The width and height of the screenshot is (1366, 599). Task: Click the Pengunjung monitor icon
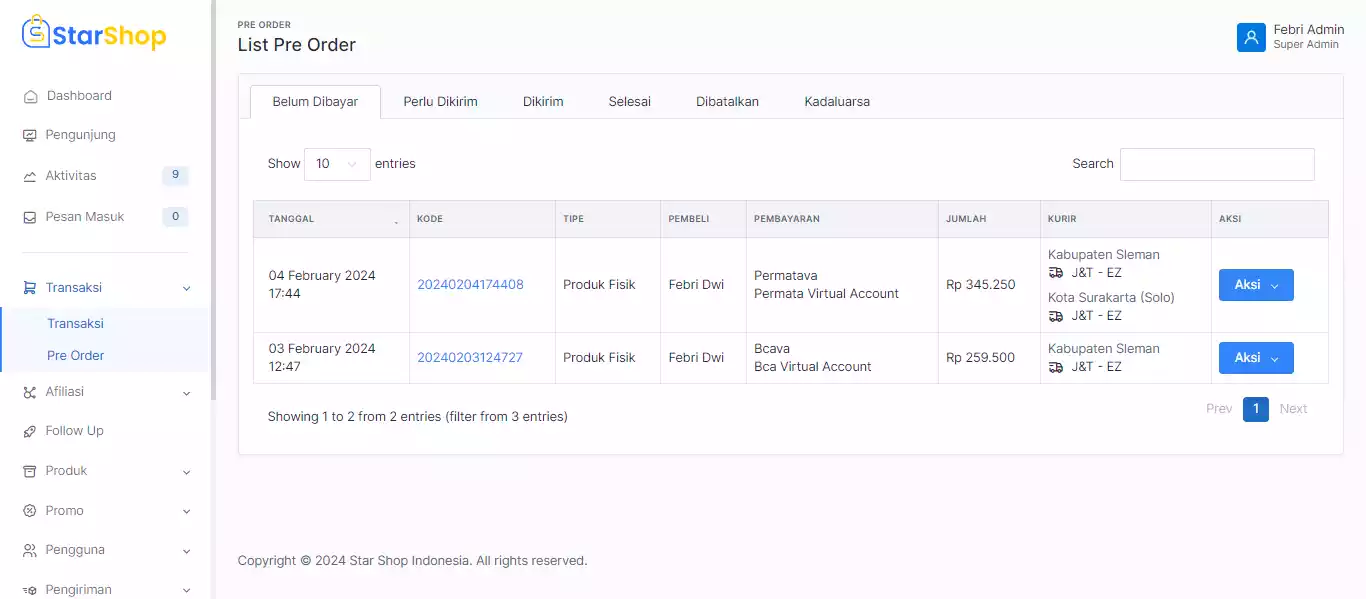click(x=30, y=135)
